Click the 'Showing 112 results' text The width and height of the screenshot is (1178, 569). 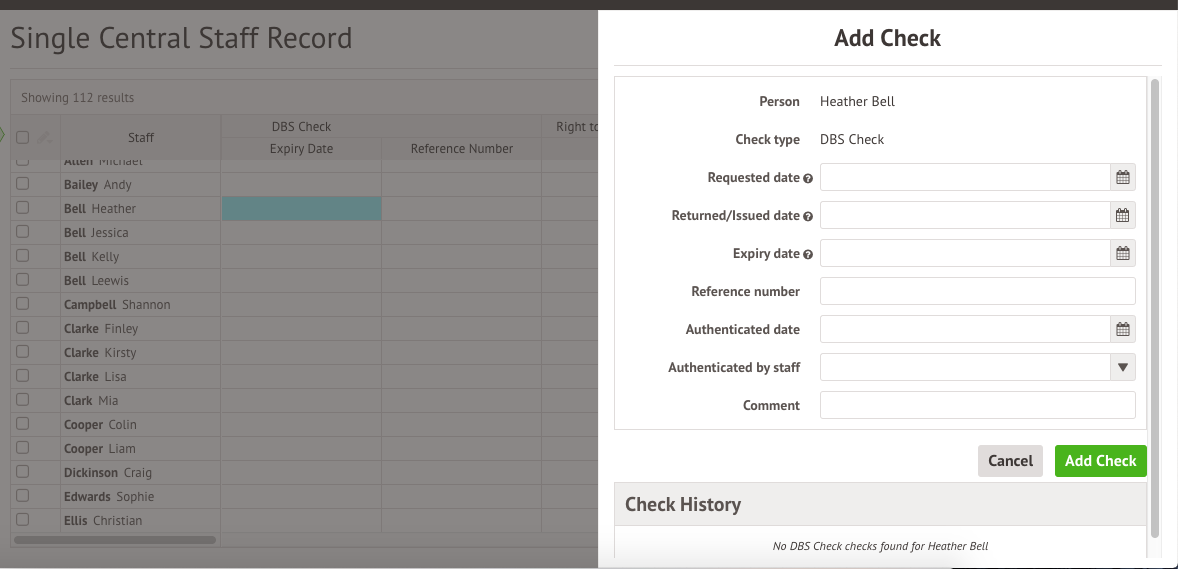click(x=77, y=98)
